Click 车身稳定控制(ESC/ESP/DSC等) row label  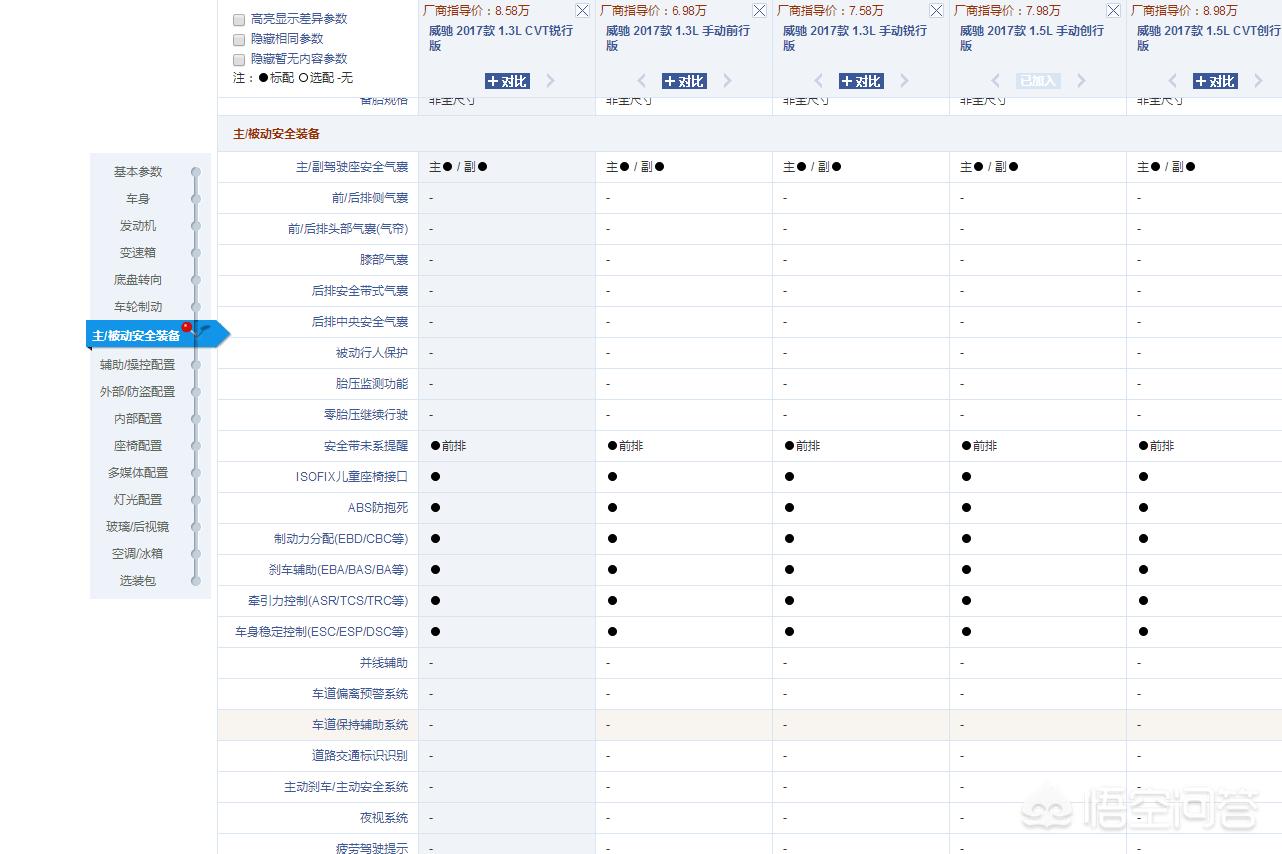point(322,632)
